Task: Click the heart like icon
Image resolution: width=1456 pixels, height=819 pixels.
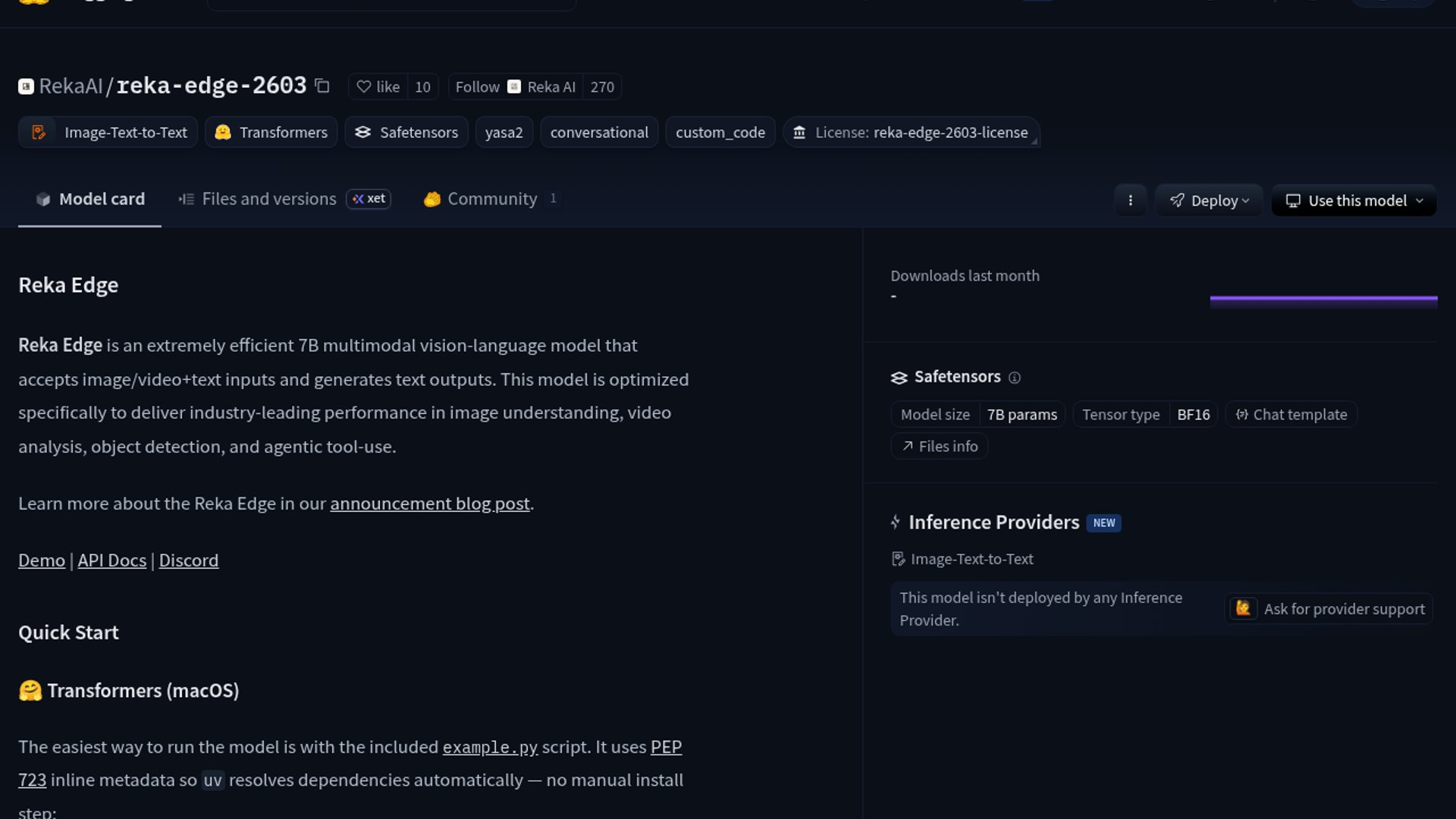Action: click(x=364, y=86)
